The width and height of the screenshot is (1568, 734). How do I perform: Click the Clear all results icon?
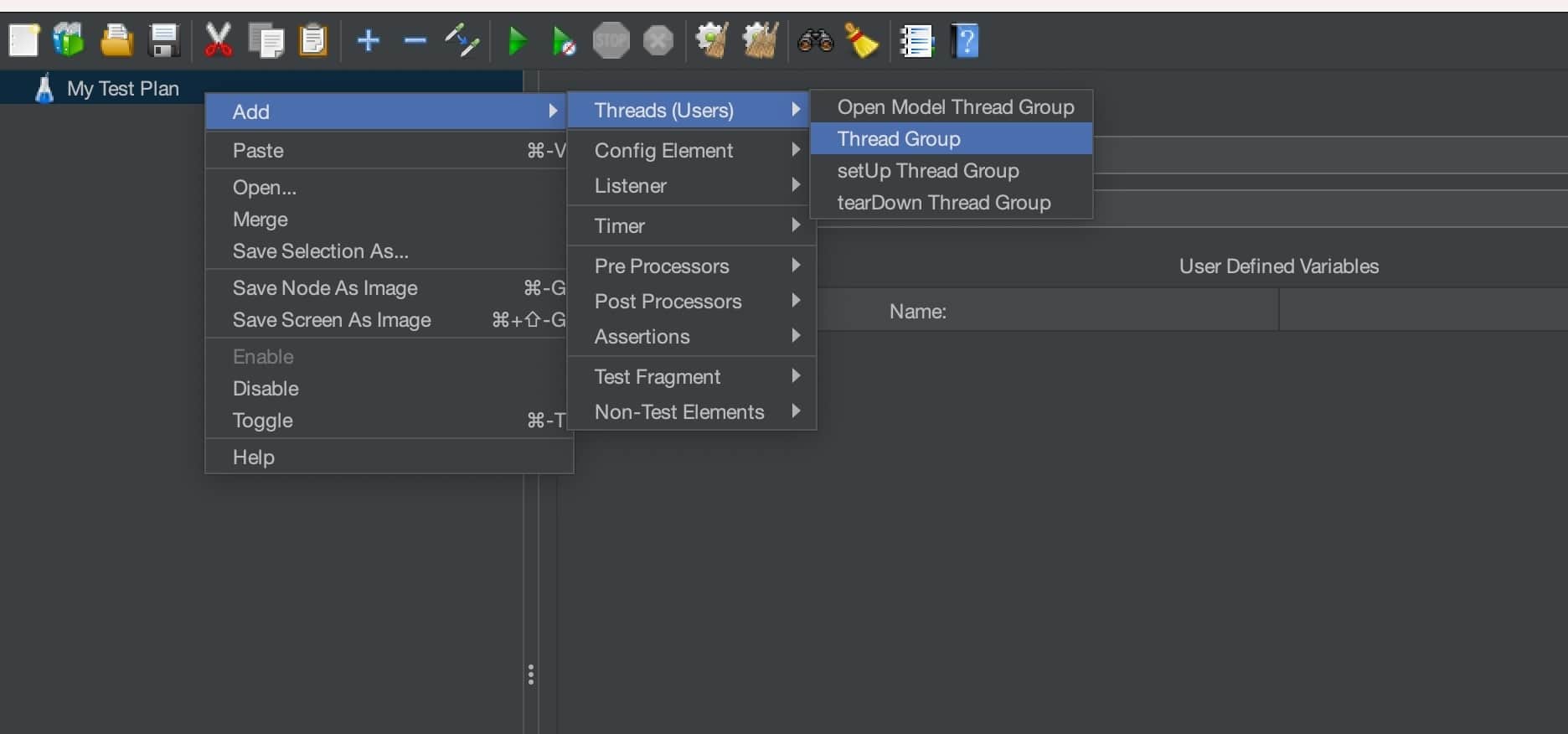[x=761, y=40]
